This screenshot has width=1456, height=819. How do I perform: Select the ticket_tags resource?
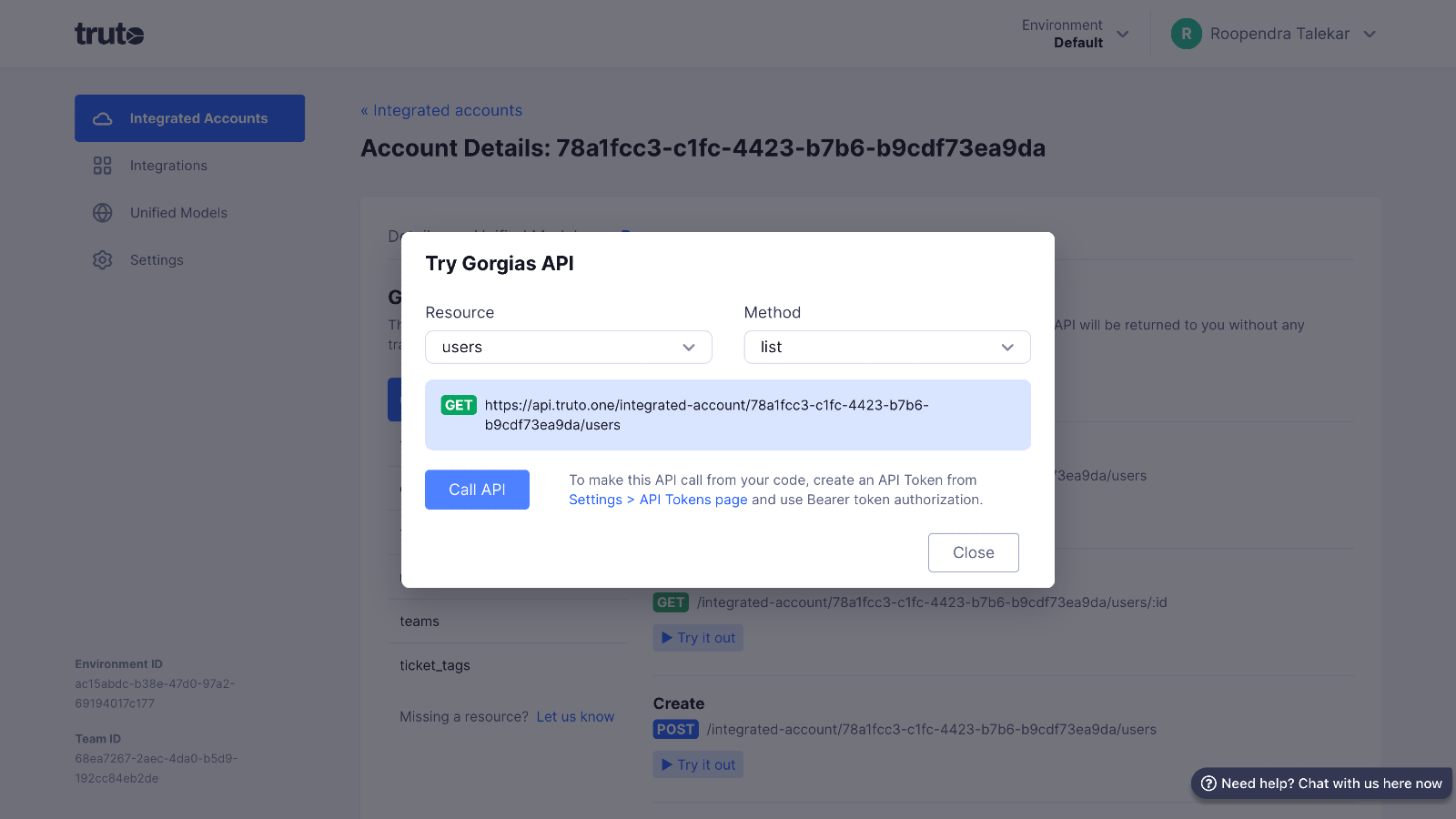(x=435, y=665)
